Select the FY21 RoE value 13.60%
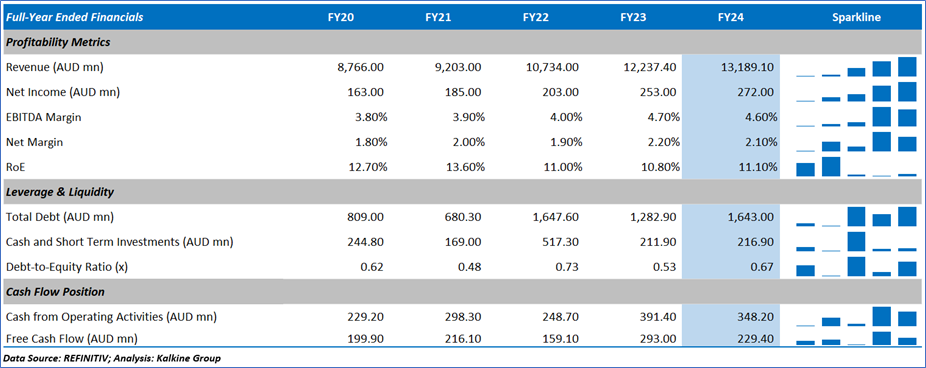 click(464, 167)
